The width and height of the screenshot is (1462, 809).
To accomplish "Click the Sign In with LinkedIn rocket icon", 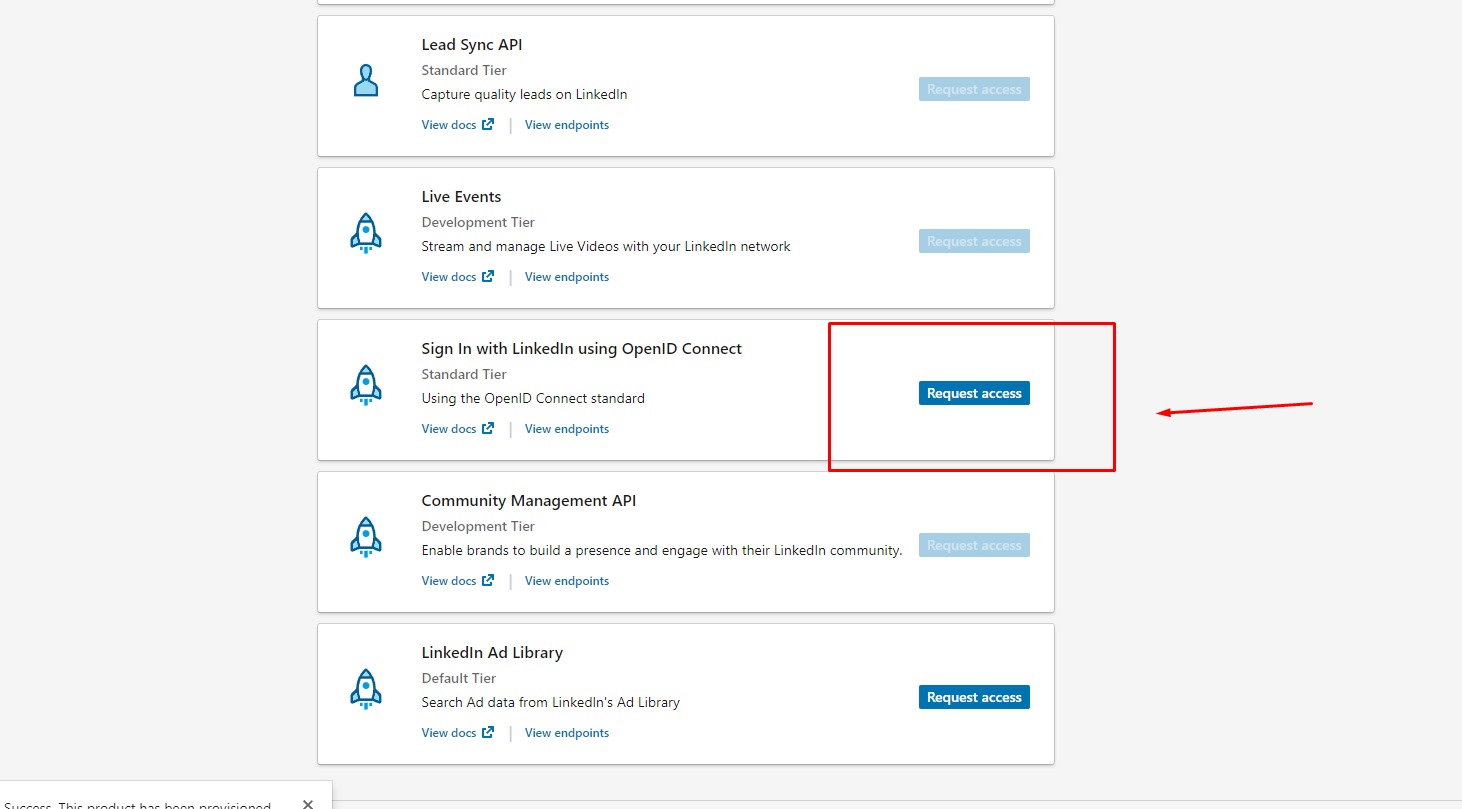I will point(366,385).
